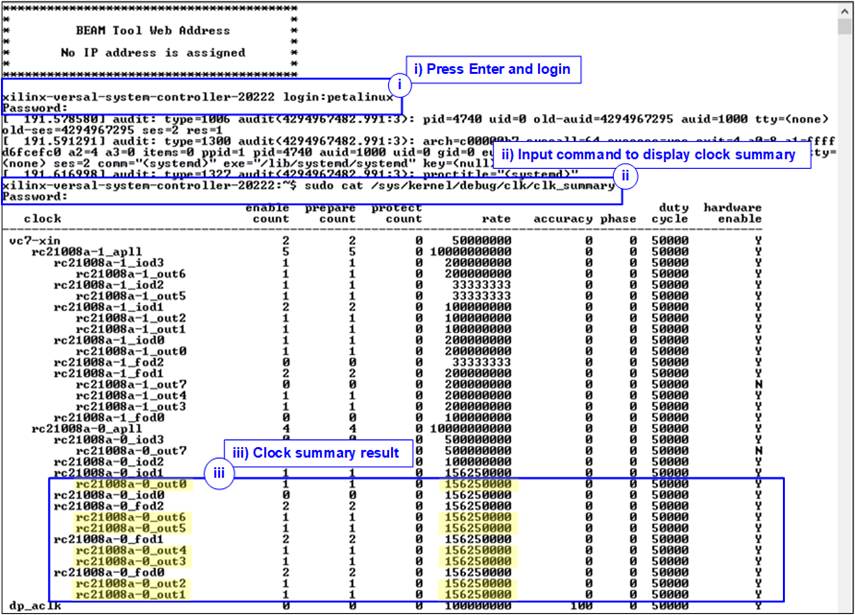
Task: Select the "rc21008a-1_fod2" clock name
Action: point(109,362)
